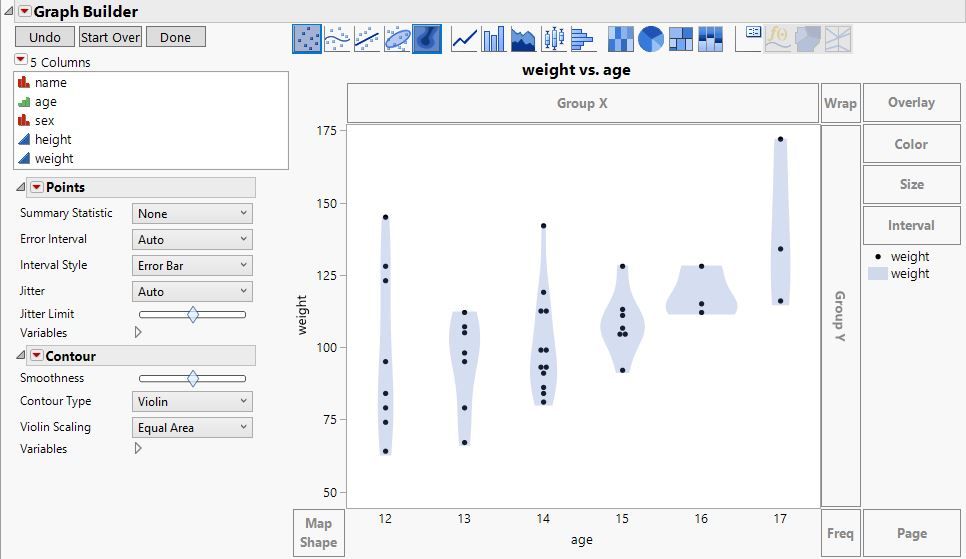Select the sex column in the list
Viewport: 966px width, 559px height.
coord(44,120)
